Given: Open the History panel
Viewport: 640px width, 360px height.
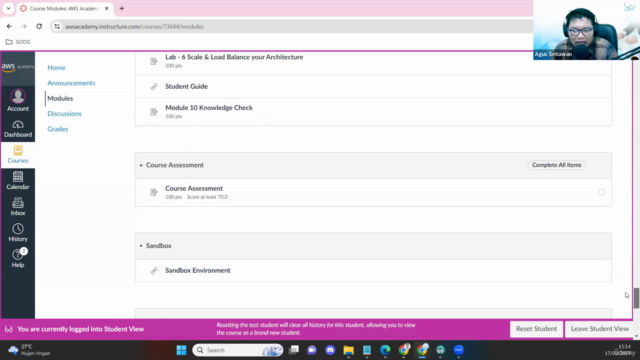Looking at the screenshot, I should [x=18, y=233].
